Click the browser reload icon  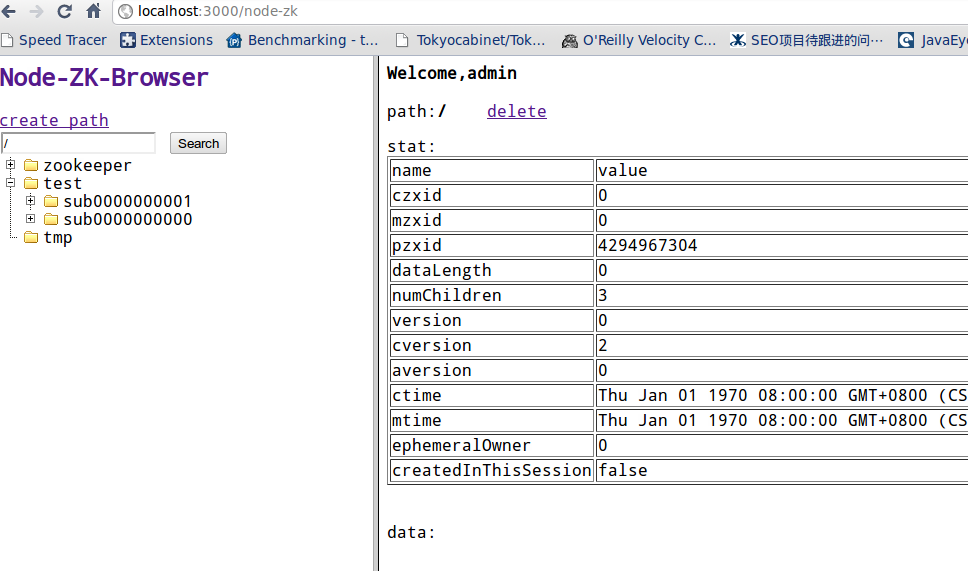tap(65, 12)
